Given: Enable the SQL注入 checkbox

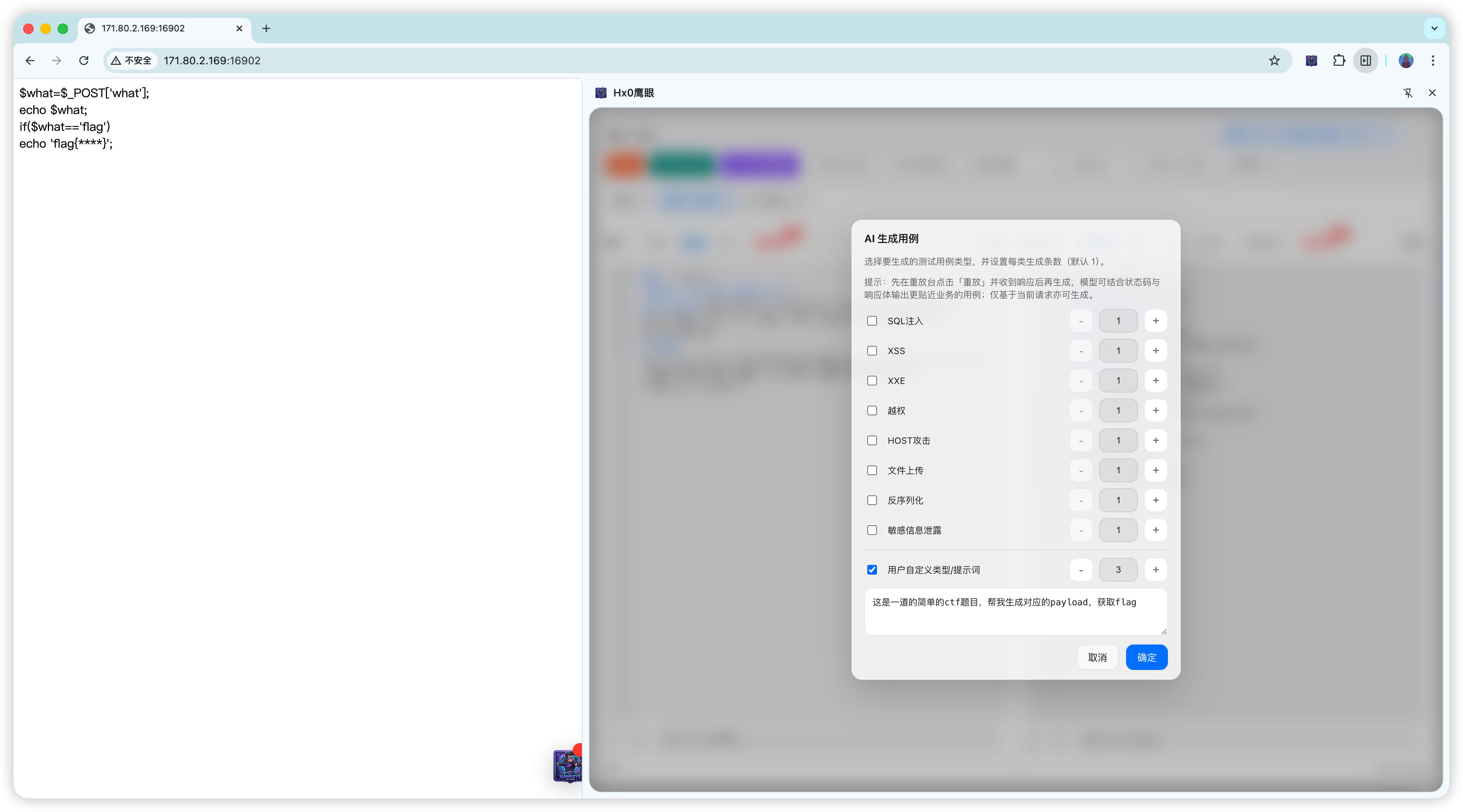Looking at the screenshot, I should (872, 321).
